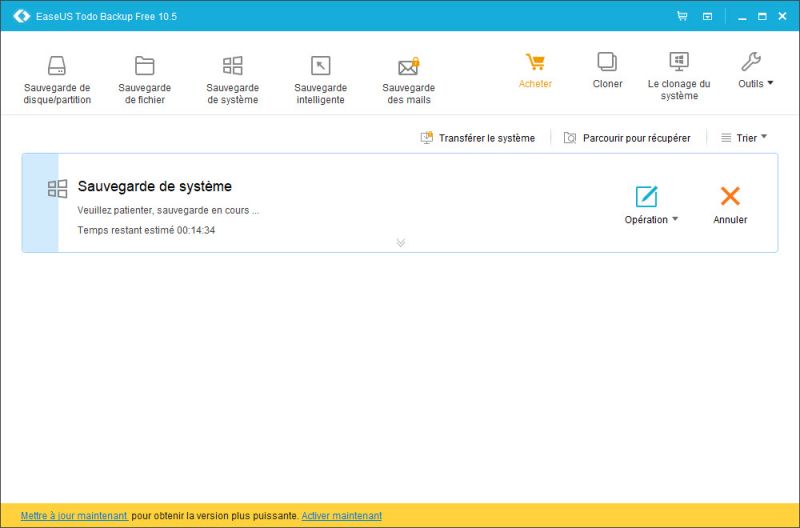Select the Sauvegarde de système task title
800x528 pixels.
[155, 186]
